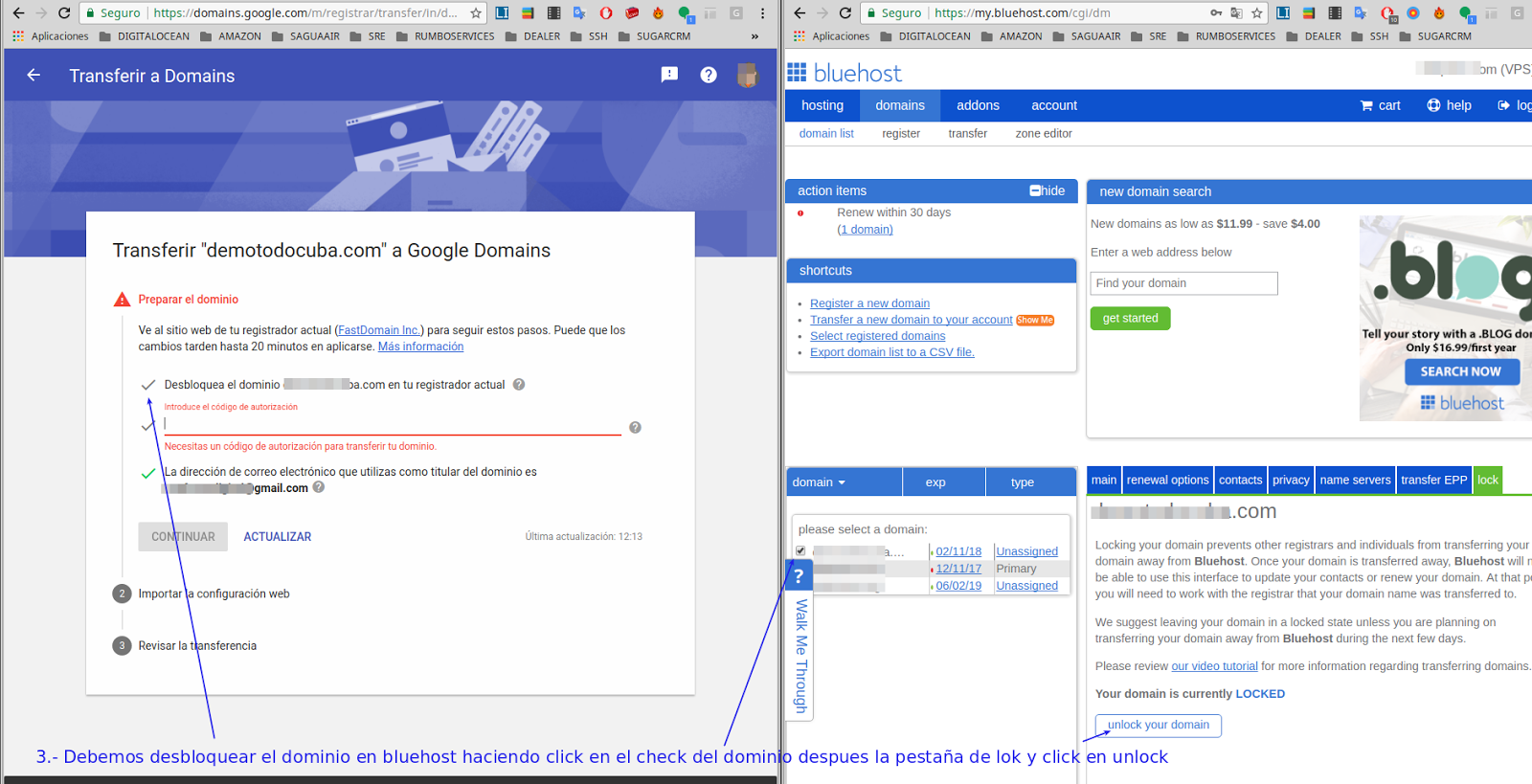Click help icon beside authorization code field
The image size is (1532, 784).
point(635,427)
